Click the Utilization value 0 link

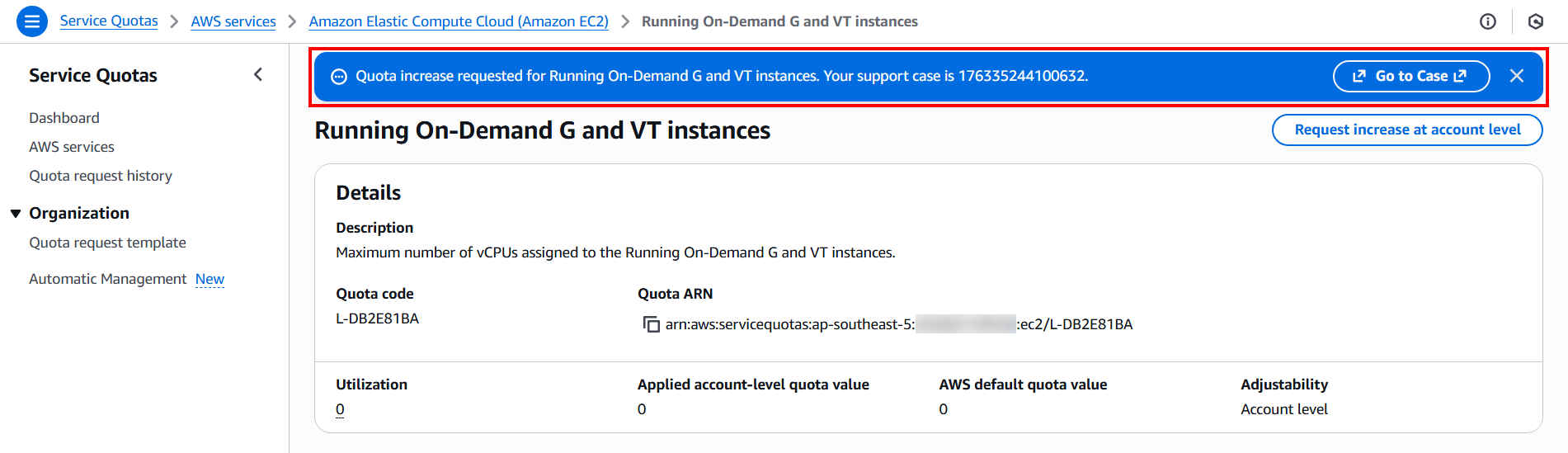pos(340,409)
